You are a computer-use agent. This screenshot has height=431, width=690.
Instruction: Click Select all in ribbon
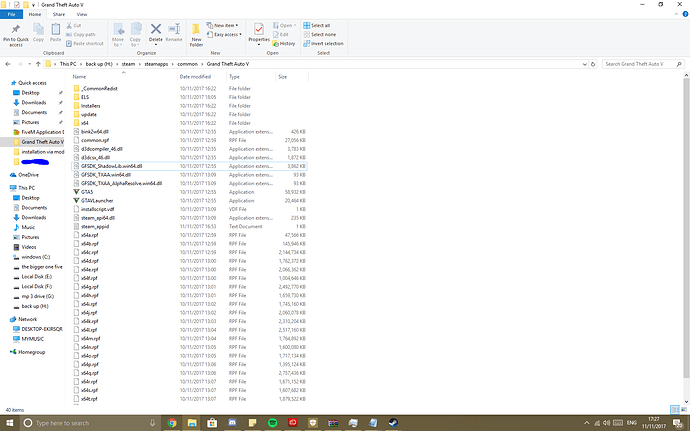pos(316,26)
